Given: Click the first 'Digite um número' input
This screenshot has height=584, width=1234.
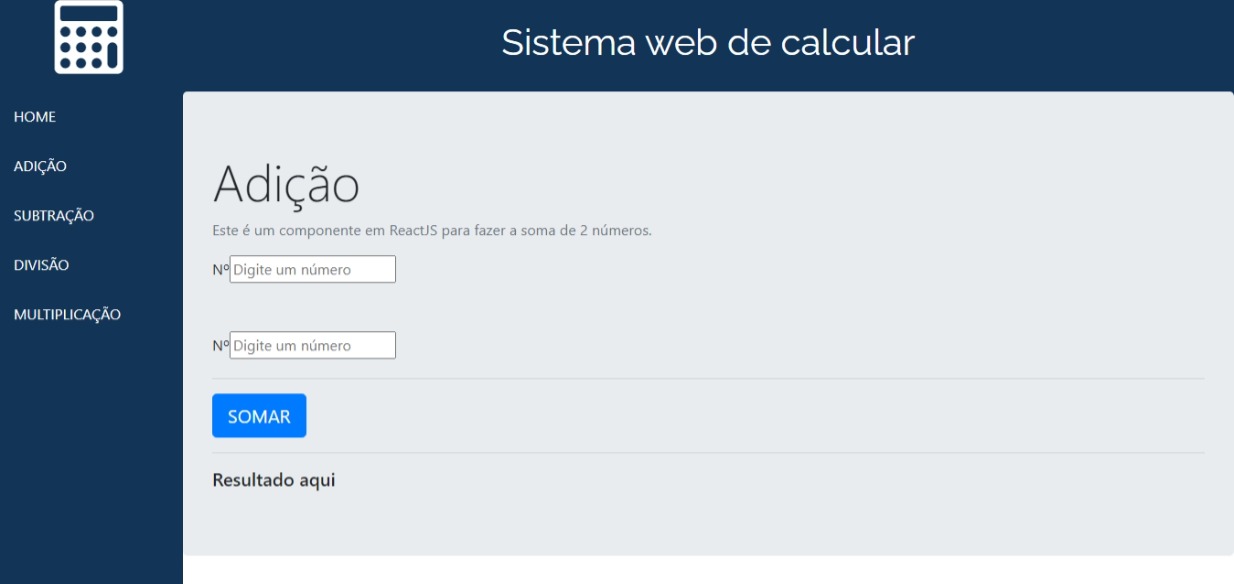Looking at the screenshot, I should (x=310, y=268).
